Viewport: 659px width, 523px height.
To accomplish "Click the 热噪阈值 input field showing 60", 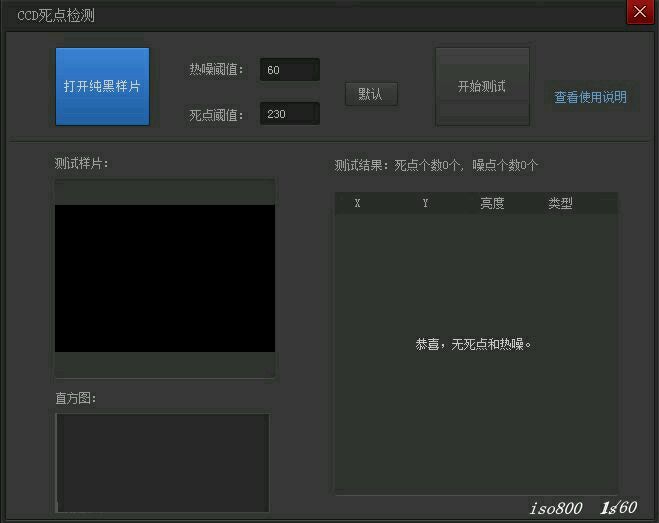I will 290,69.
